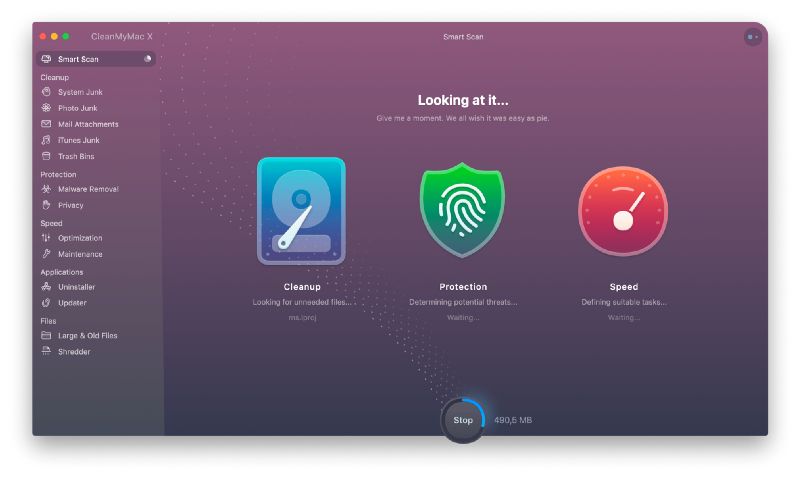Viewport: 800px width, 478px height.
Task: Select Trash Bins label
Action: [x=76, y=156]
